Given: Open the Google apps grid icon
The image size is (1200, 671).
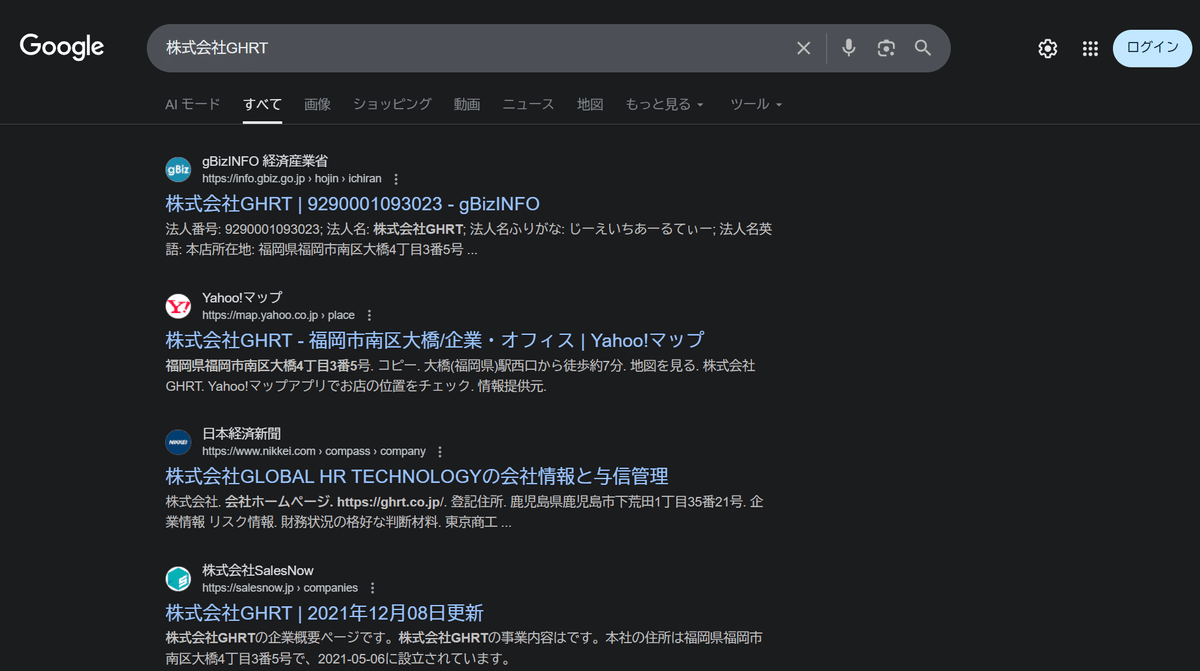Looking at the screenshot, I should pyautogui.click(x=1091, y=48).
